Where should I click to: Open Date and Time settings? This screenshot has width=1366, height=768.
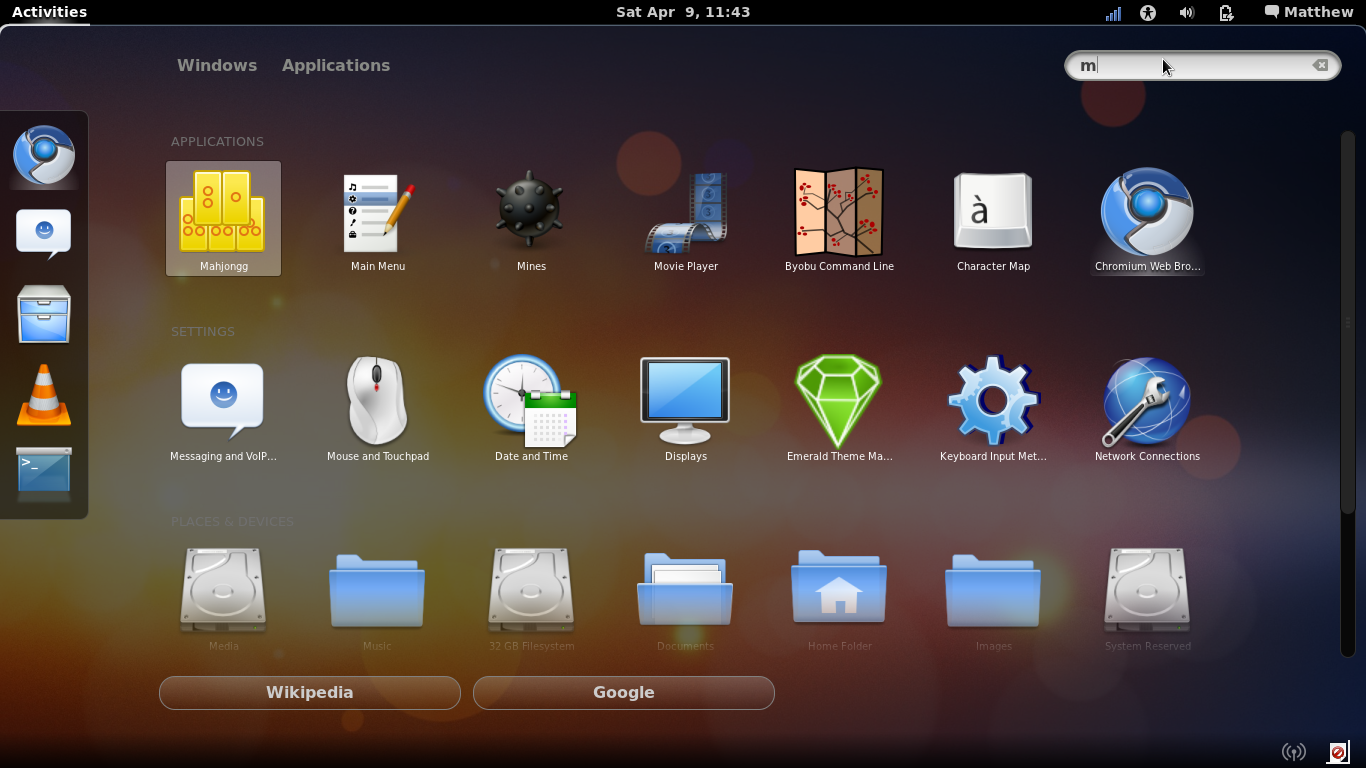531,408
